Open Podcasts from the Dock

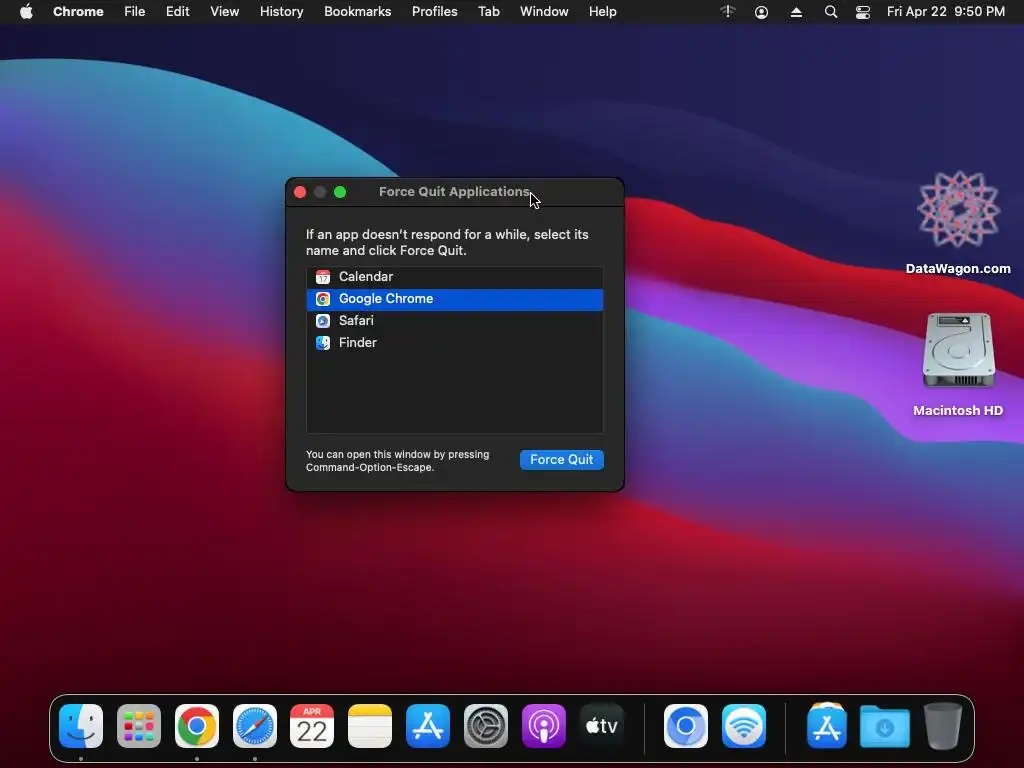[x=543, y=726]
